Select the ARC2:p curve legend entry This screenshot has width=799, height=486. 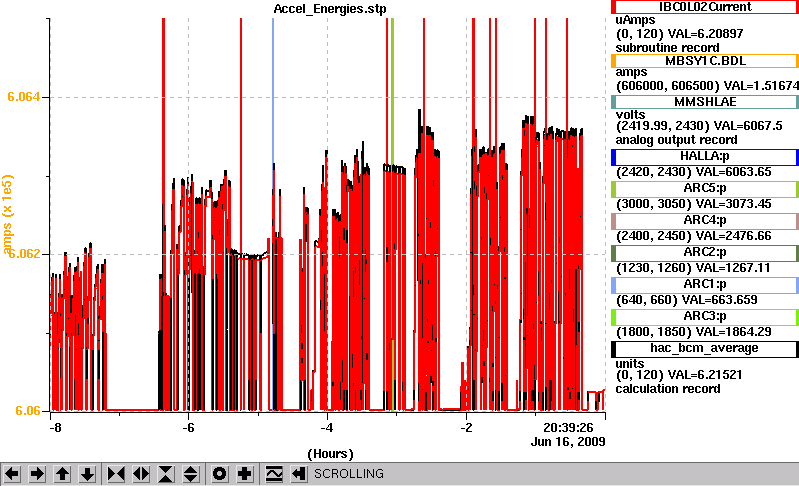pyautogui.click(x=705, y=253)
